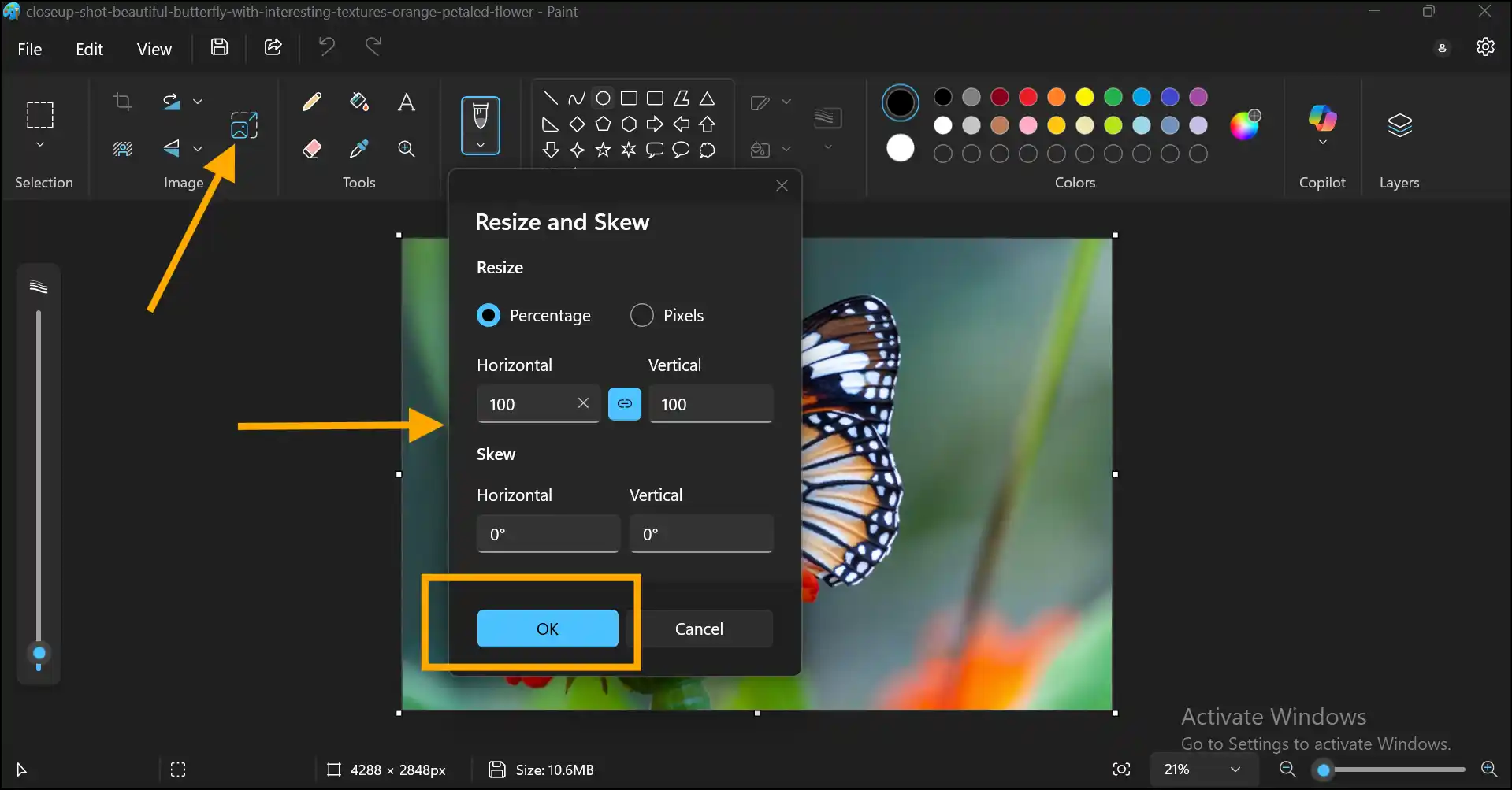Select the Fill bucket tool
This screenshot has width=1512, height=790.
point(359,102)
